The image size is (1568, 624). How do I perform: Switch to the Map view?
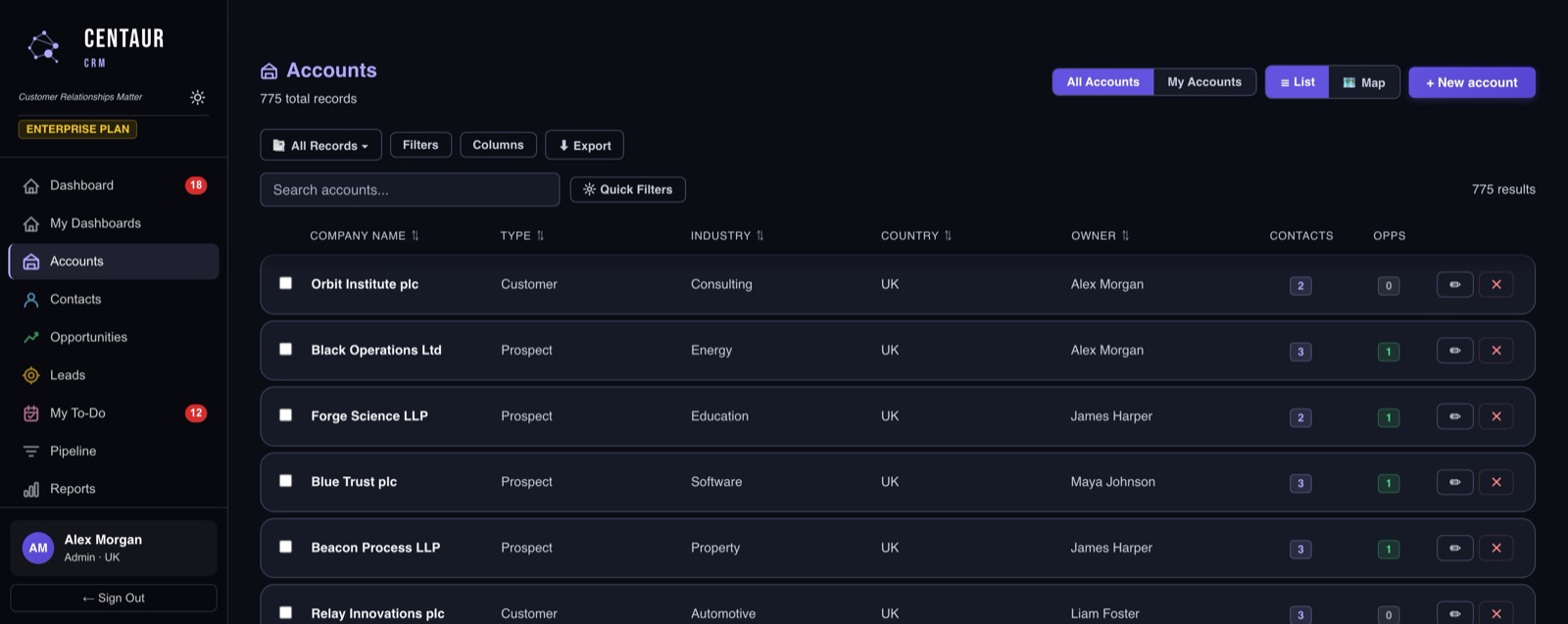(1364, 82)
